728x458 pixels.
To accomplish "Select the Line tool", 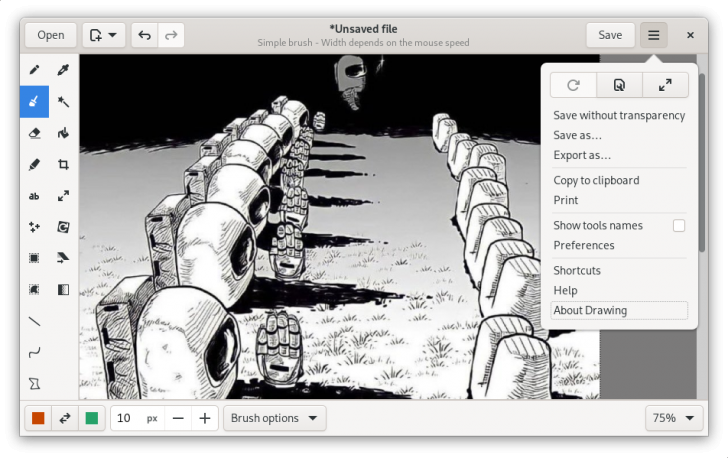I will (34, 321).
